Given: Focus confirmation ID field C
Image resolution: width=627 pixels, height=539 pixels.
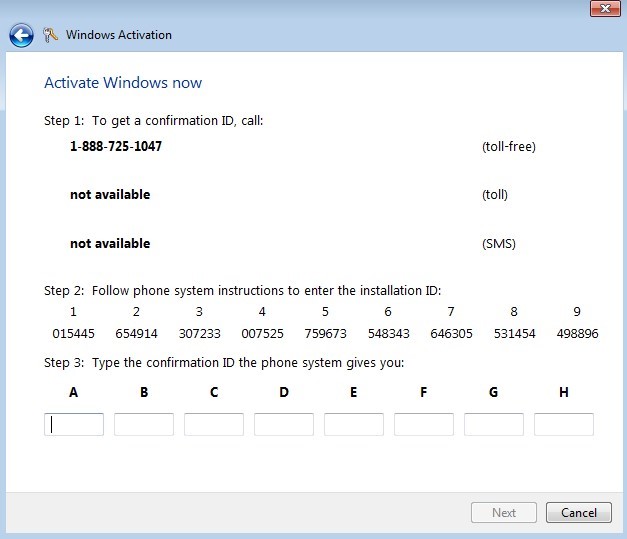Looking at the screenshot, I should tap(214, 424).
